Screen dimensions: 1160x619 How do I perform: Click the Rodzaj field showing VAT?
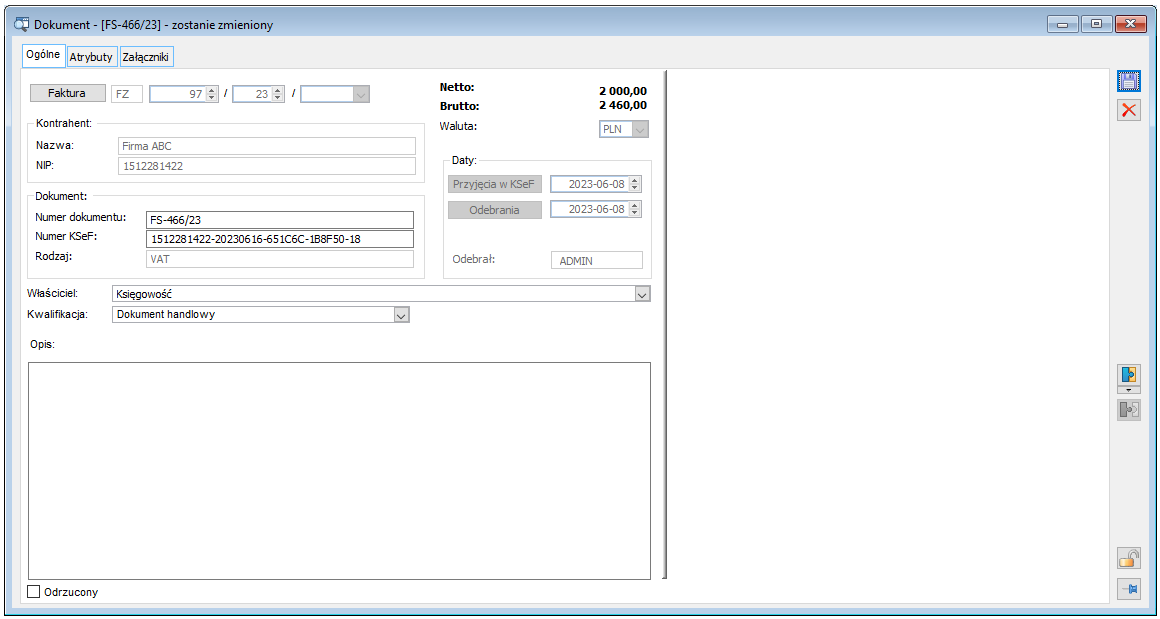point(280,259)
